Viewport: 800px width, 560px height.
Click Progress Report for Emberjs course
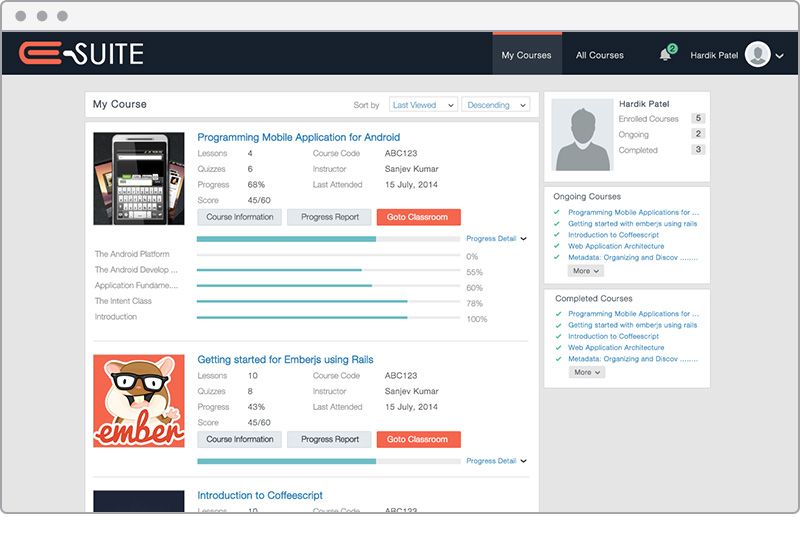pyautogui.click(x=330, y=439)
